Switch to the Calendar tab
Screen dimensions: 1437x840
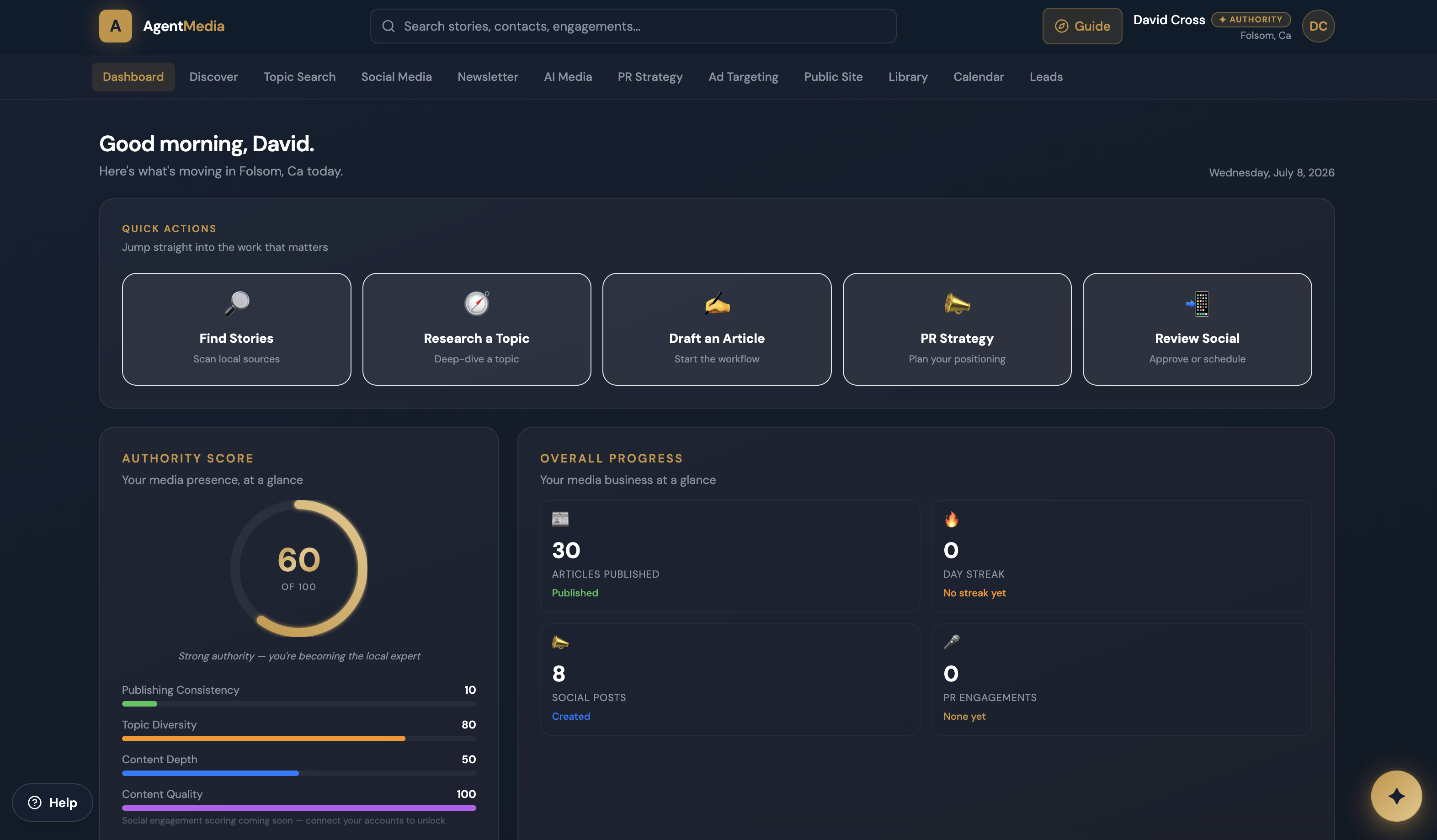[x=979, y=76]
